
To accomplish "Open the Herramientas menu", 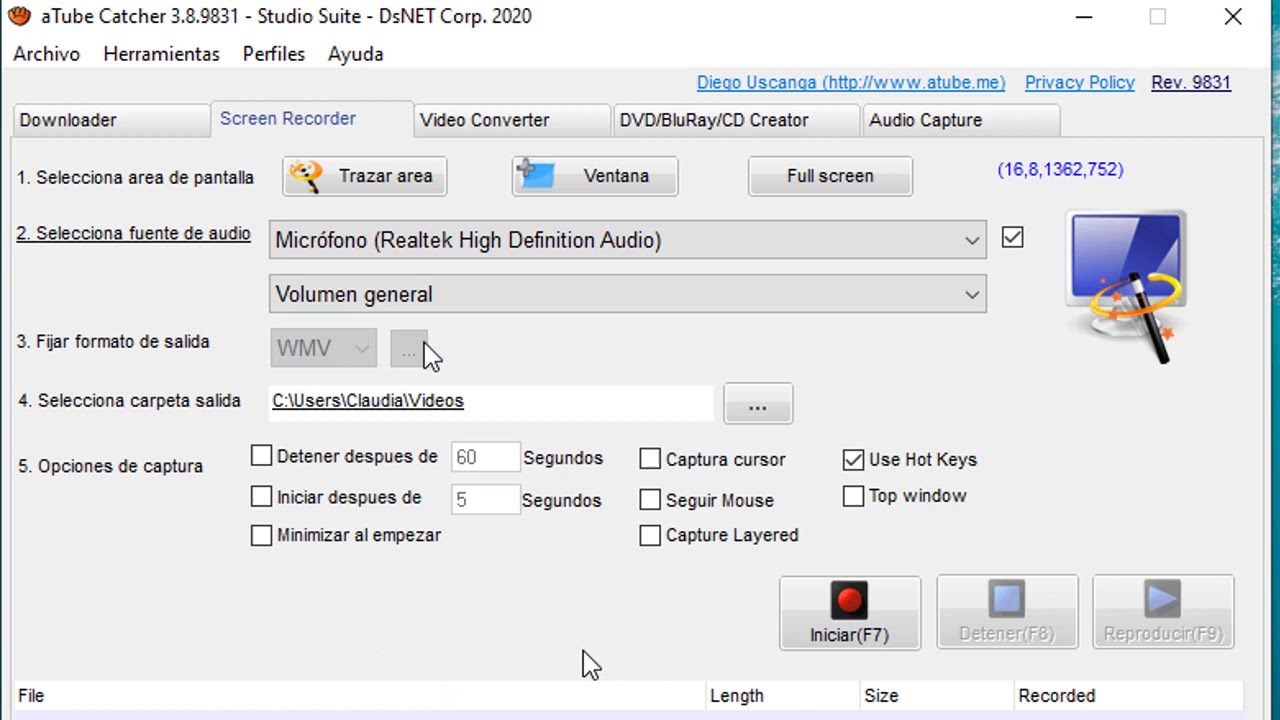I will [x=161, y=54].
